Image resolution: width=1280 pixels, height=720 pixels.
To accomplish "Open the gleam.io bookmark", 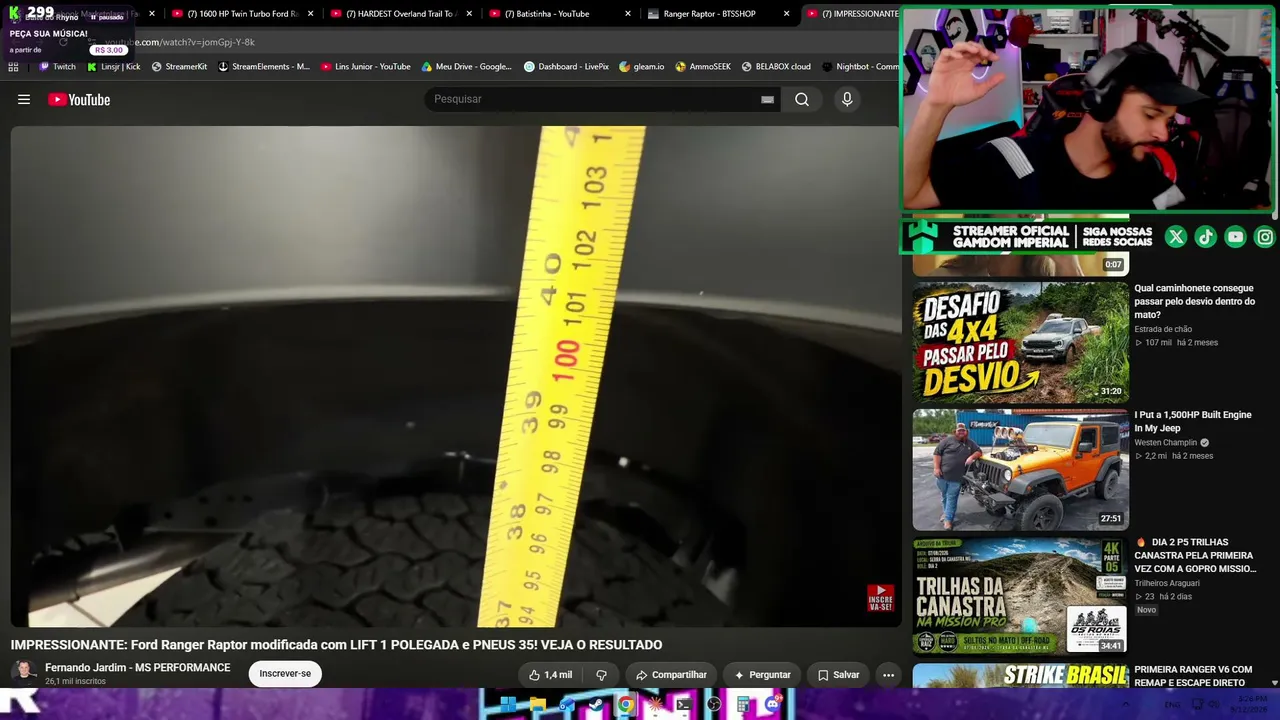I will click(642, 67).
